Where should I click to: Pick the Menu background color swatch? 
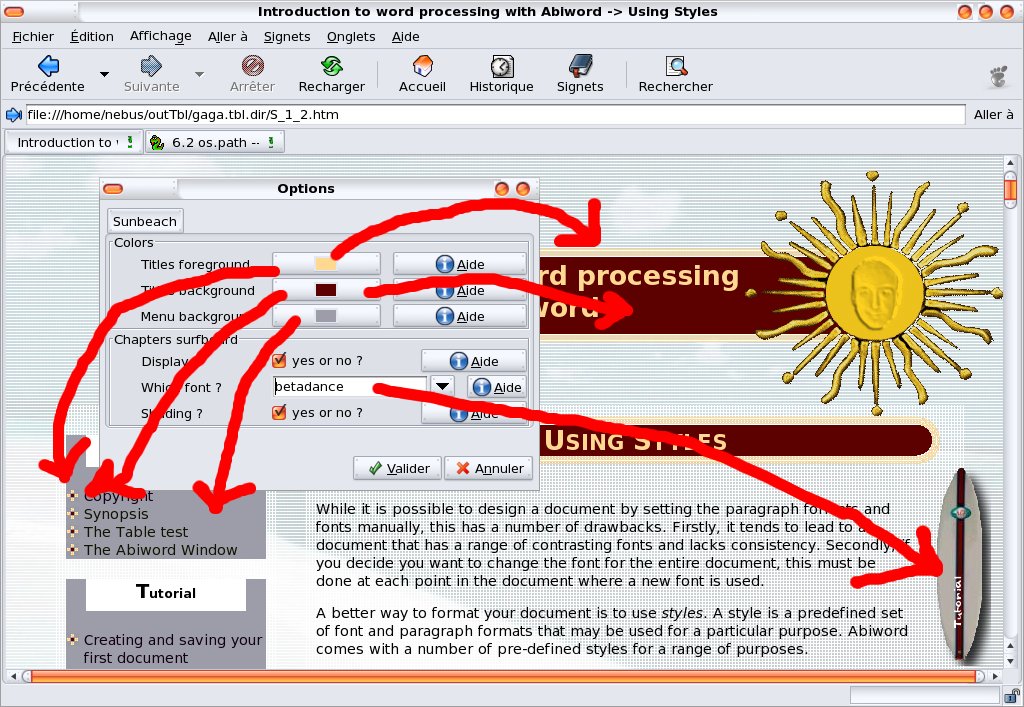[326, 316]
